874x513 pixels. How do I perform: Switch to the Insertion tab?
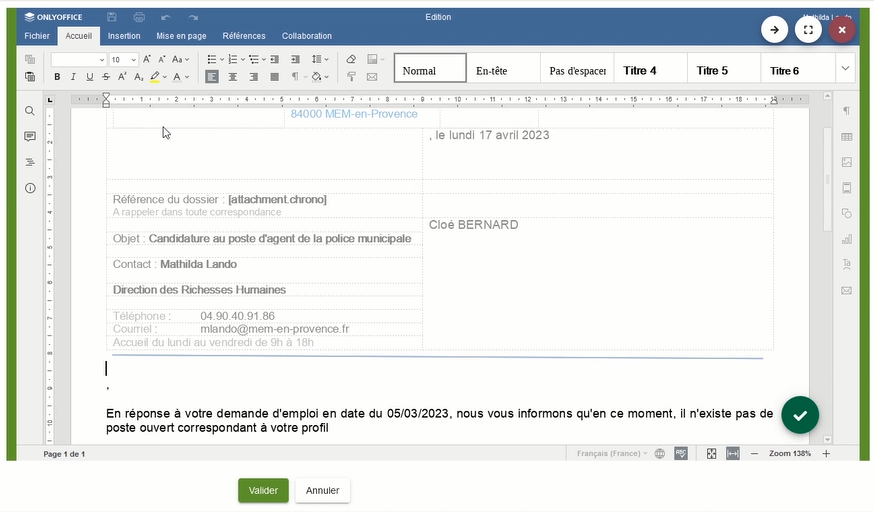click(x=124, y=36)
